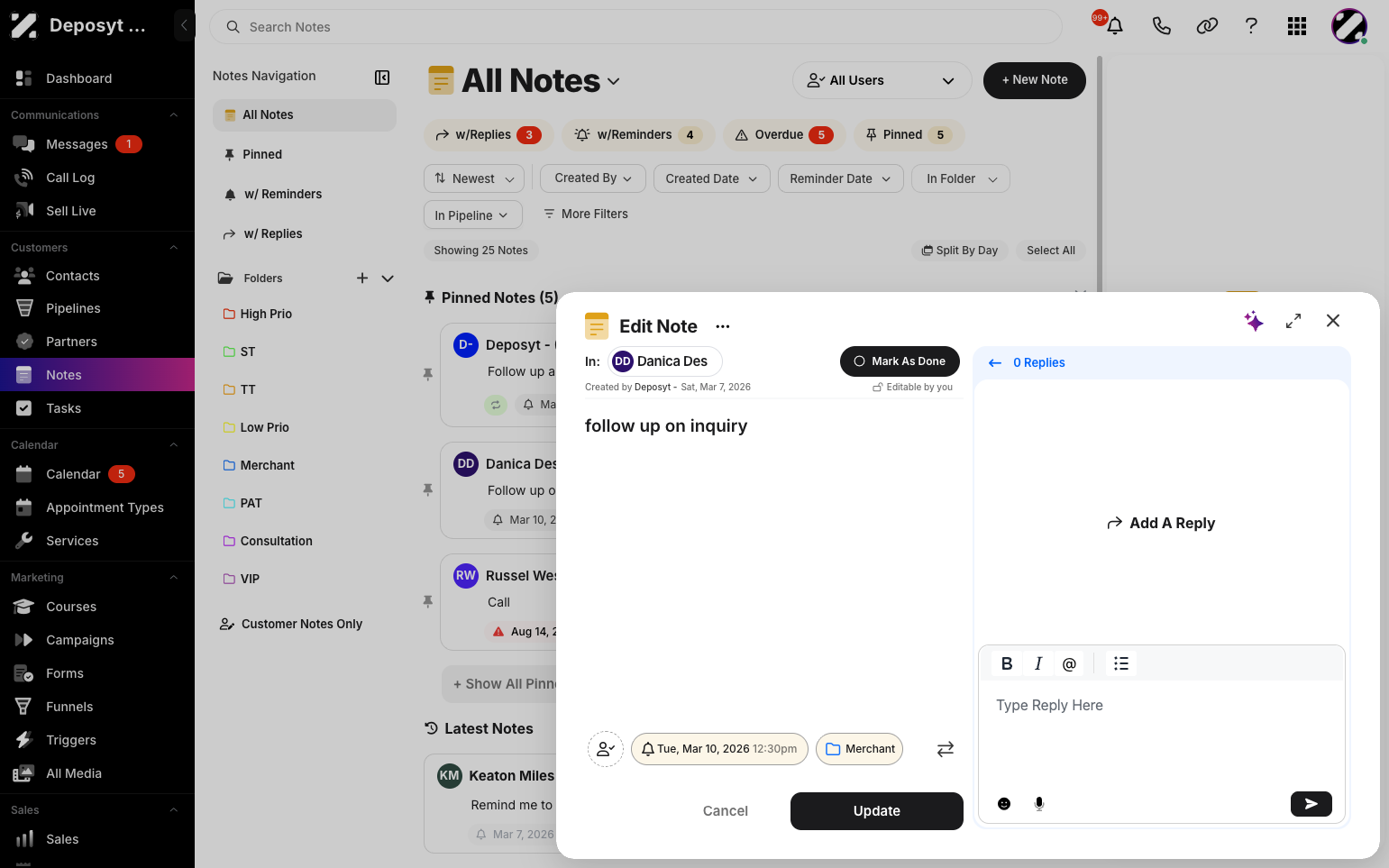
Task: Click the Search Notes field
Action: (x=635, y=27)
